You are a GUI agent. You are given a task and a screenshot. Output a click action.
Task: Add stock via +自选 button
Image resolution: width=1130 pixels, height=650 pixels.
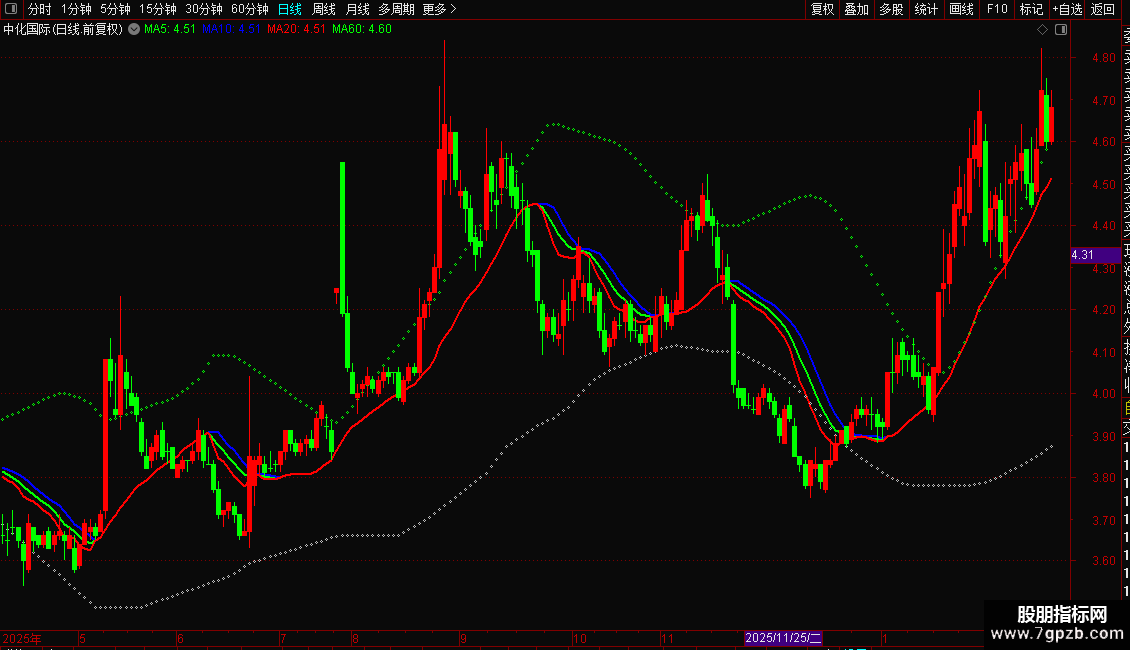[x=1068, y=9]
